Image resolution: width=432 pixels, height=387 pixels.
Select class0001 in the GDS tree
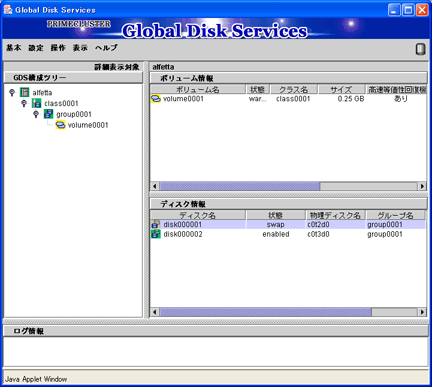click(x=61, y=103)
